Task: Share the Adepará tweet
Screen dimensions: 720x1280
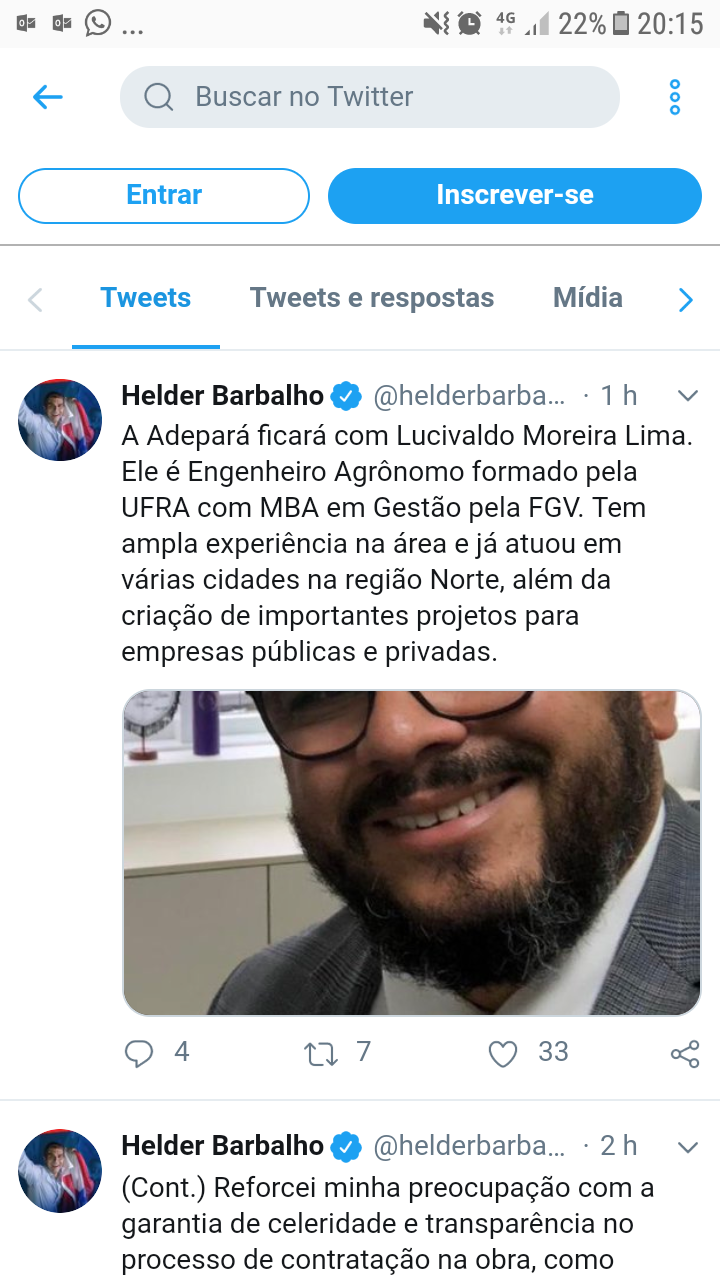Action: click(x=685, y=1053)
